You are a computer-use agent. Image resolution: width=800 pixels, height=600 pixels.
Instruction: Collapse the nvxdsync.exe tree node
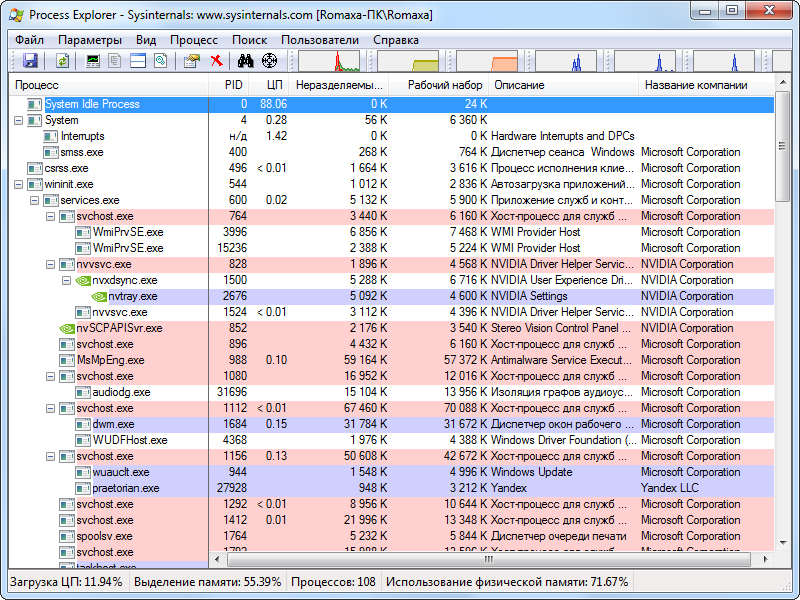point(66,281)
